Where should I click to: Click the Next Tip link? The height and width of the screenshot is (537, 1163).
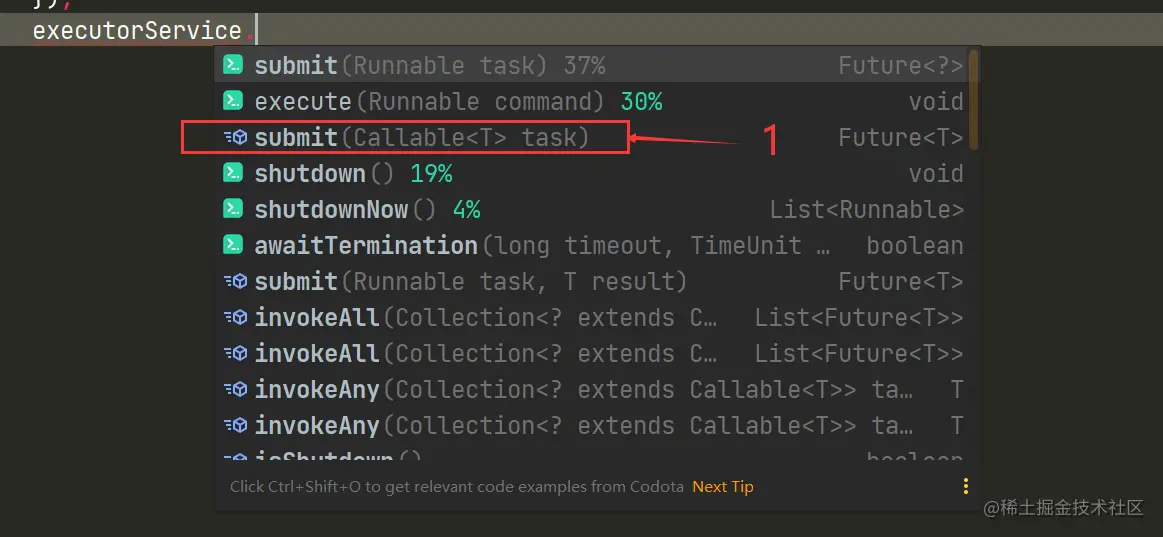coord(722,487)
